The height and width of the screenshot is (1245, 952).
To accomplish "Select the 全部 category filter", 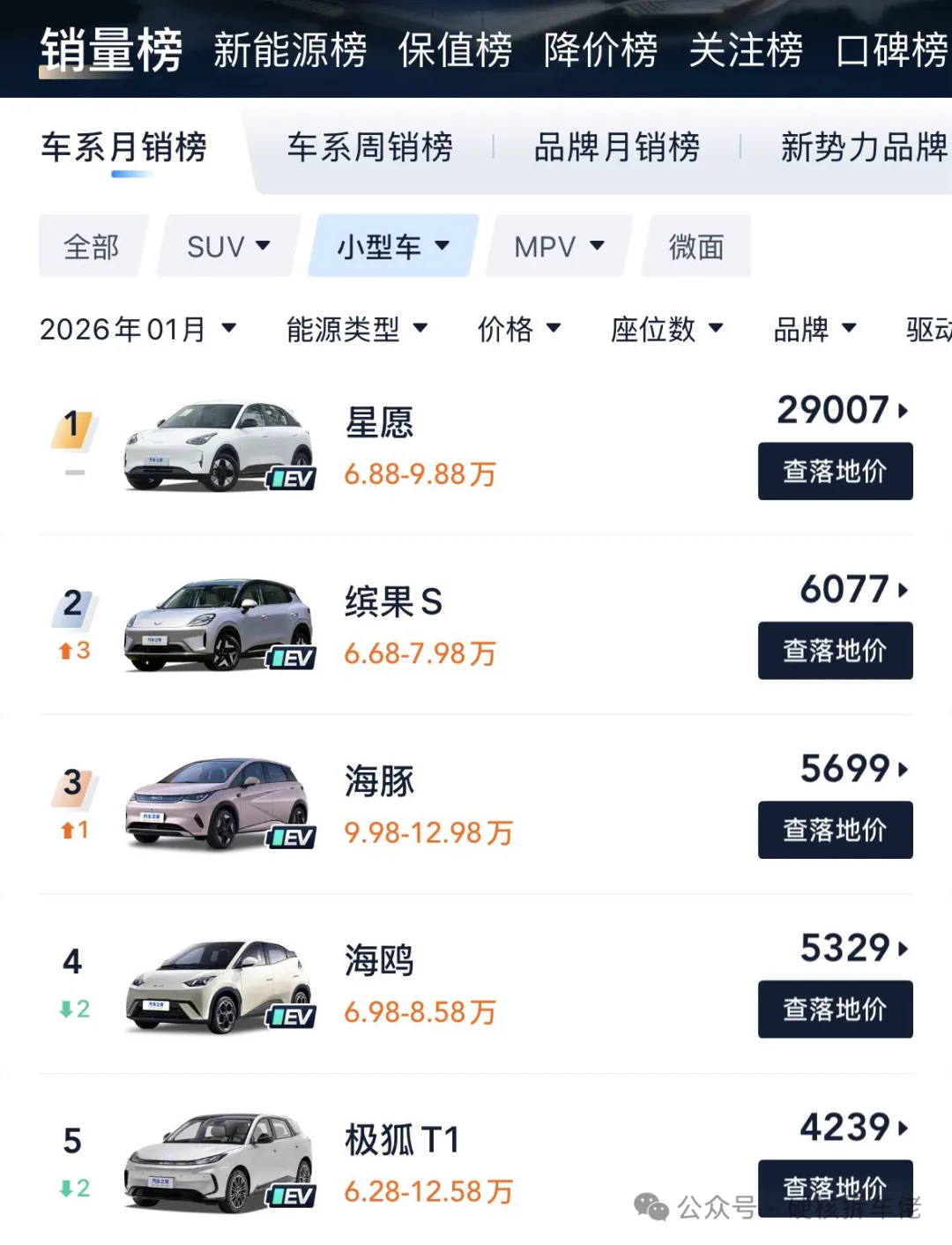I will tap(92, 247).
